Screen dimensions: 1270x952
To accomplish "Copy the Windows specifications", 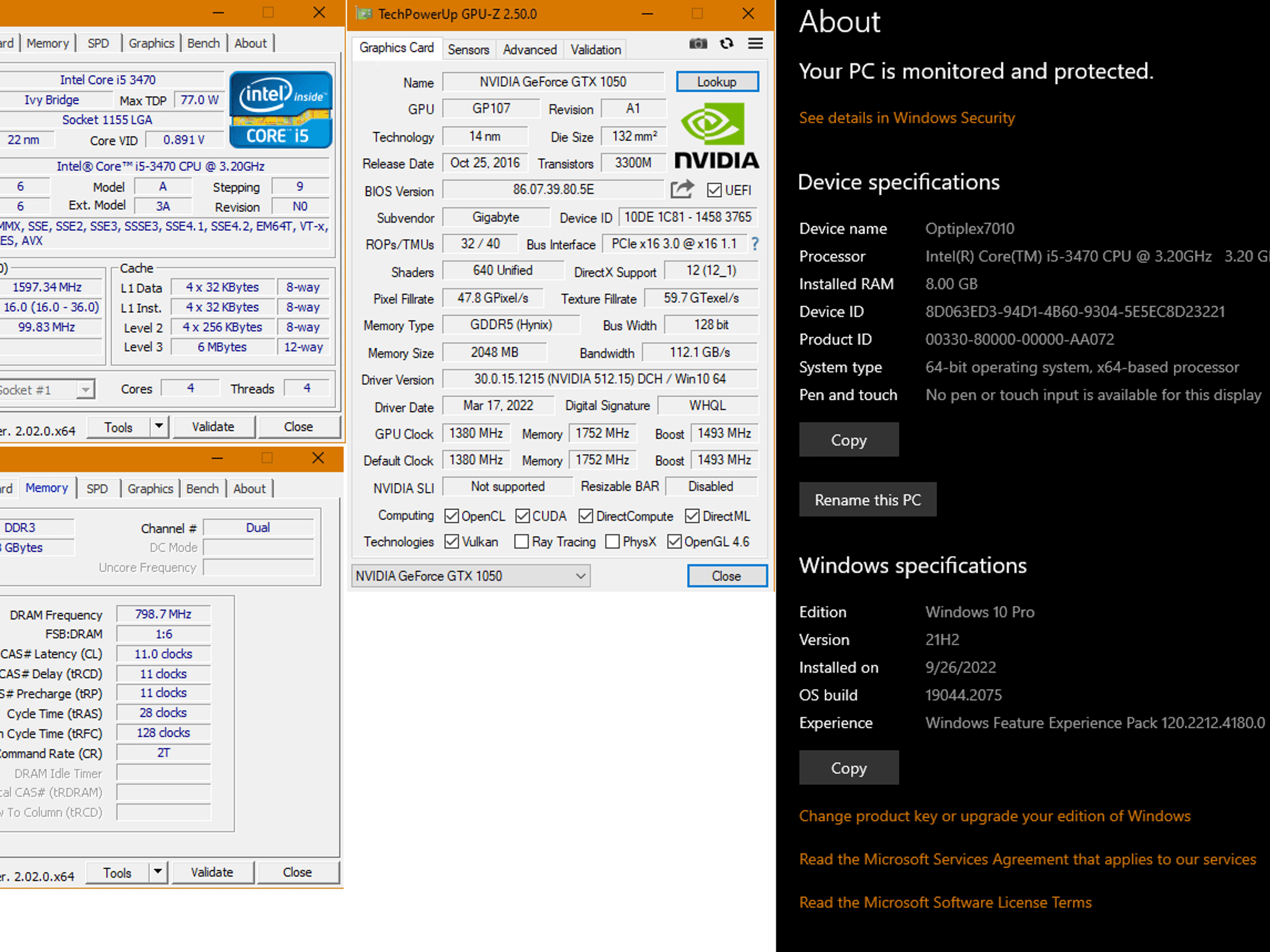I will [x=849, y=767].
